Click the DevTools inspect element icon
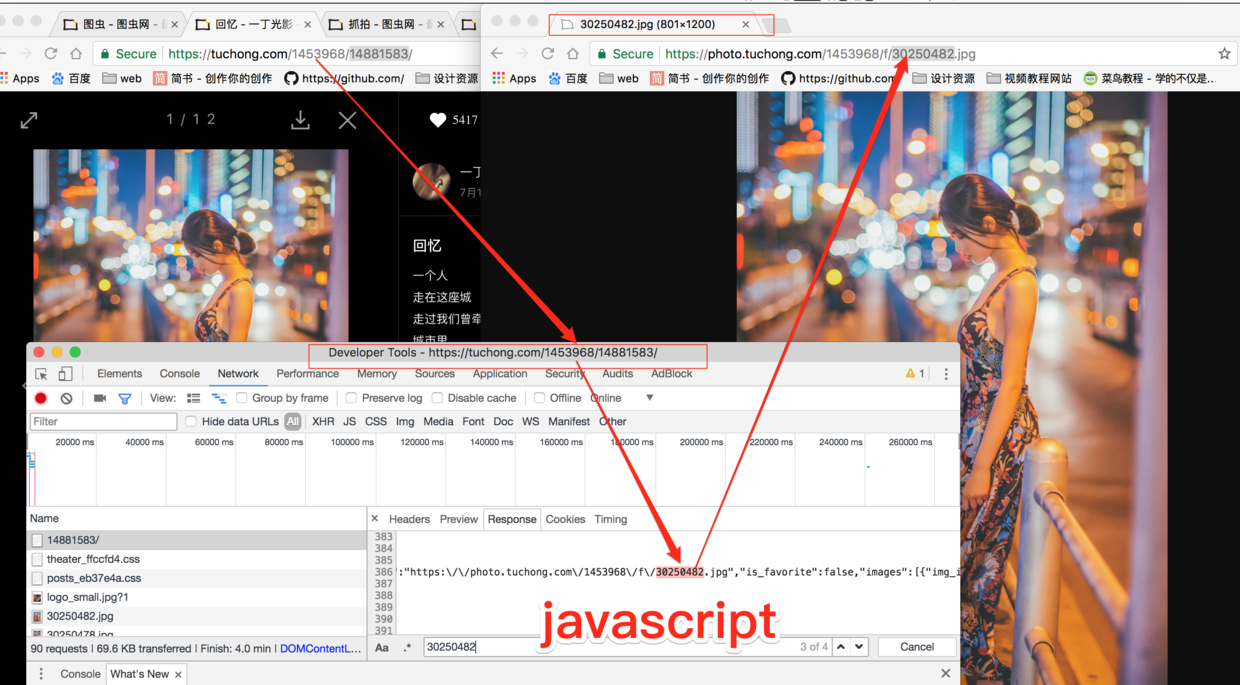Viewport: 1240px width, 685px height. pyautogui.click(x=41, y=374)
